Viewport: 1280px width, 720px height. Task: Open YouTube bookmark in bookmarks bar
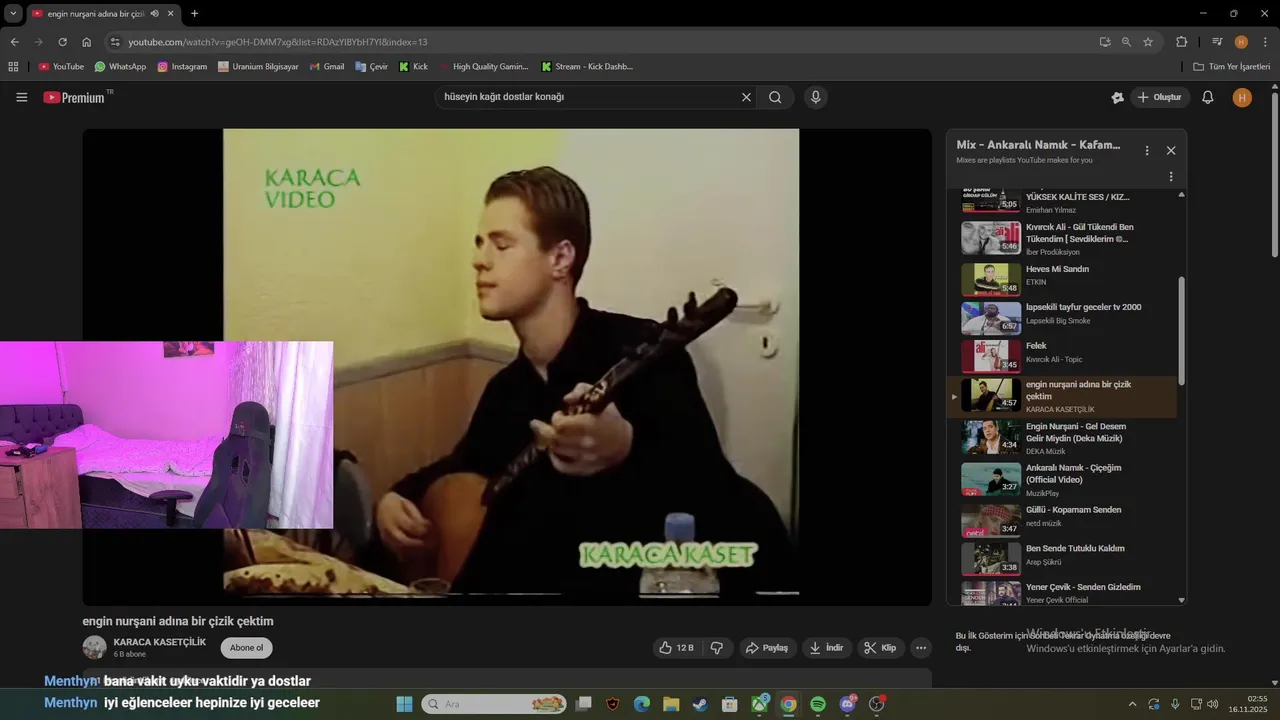61,67
